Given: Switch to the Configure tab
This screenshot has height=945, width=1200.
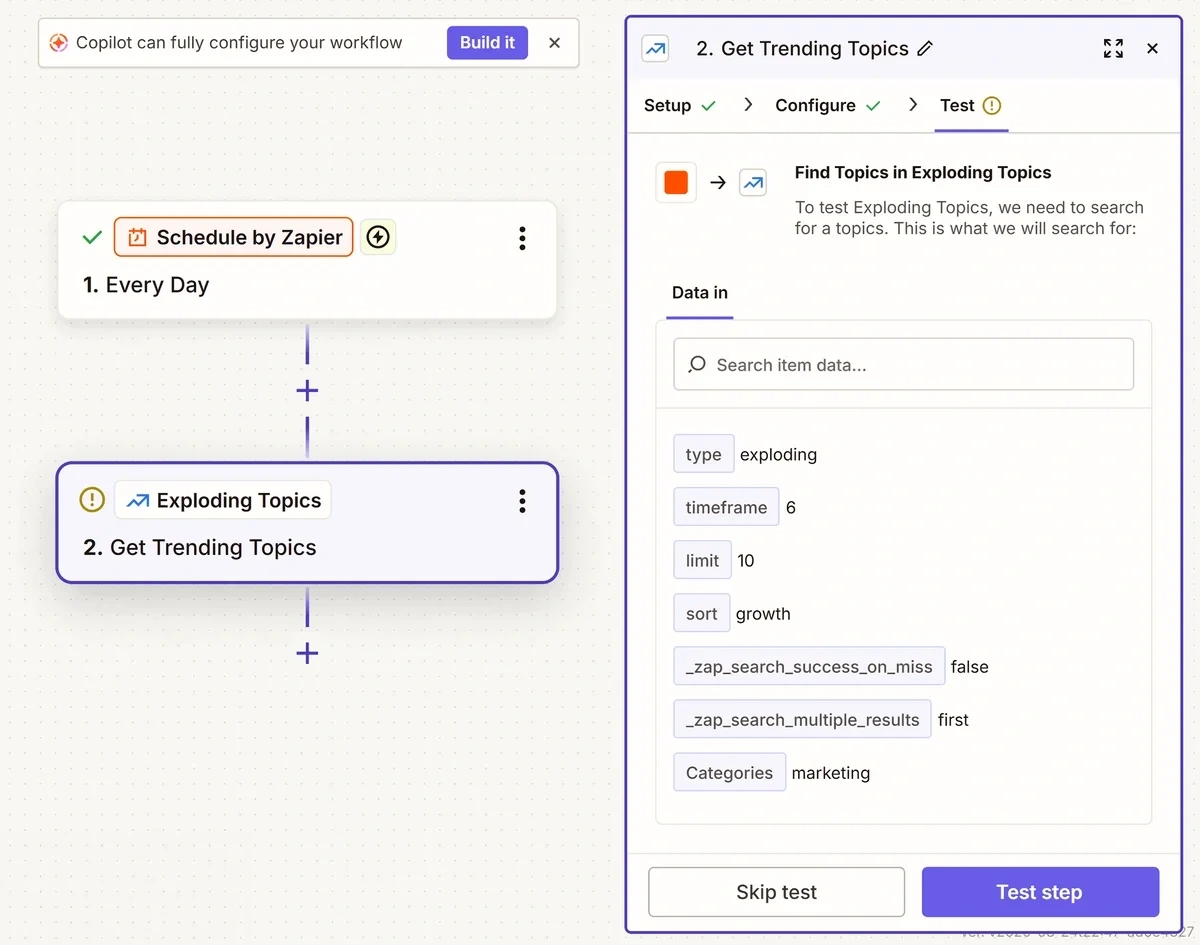Looking at the screenshot, I should tap(828, 105).
